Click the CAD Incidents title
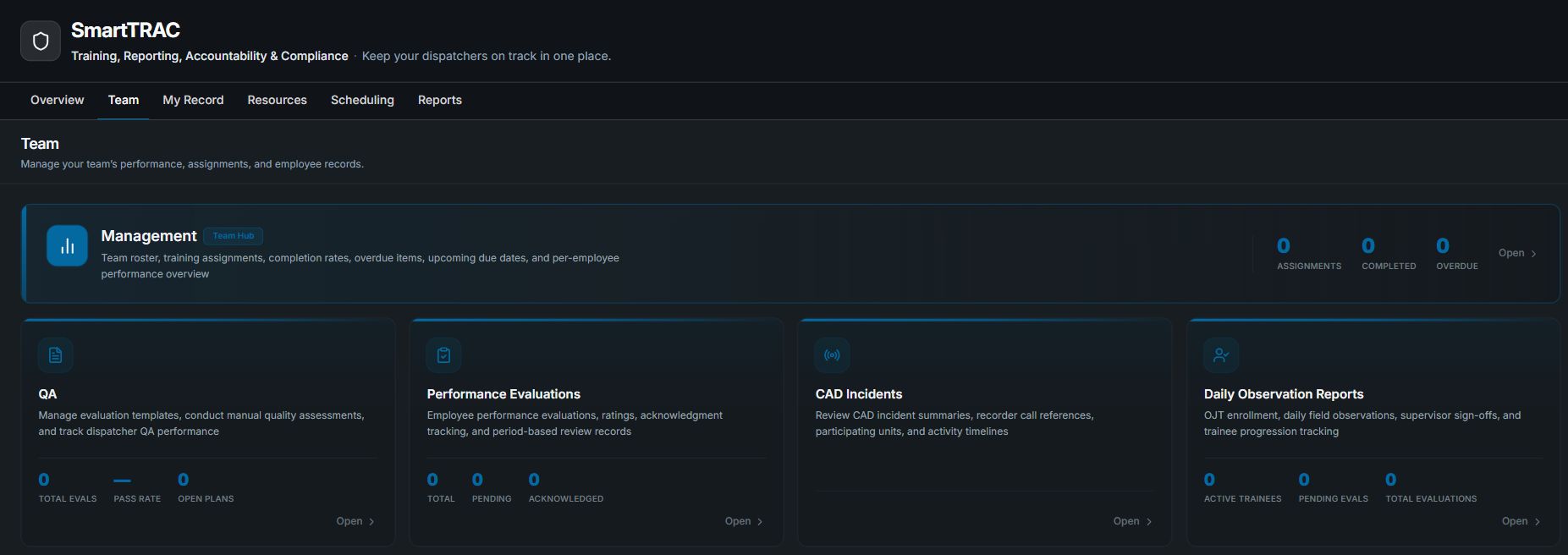 tap(859, 394)
